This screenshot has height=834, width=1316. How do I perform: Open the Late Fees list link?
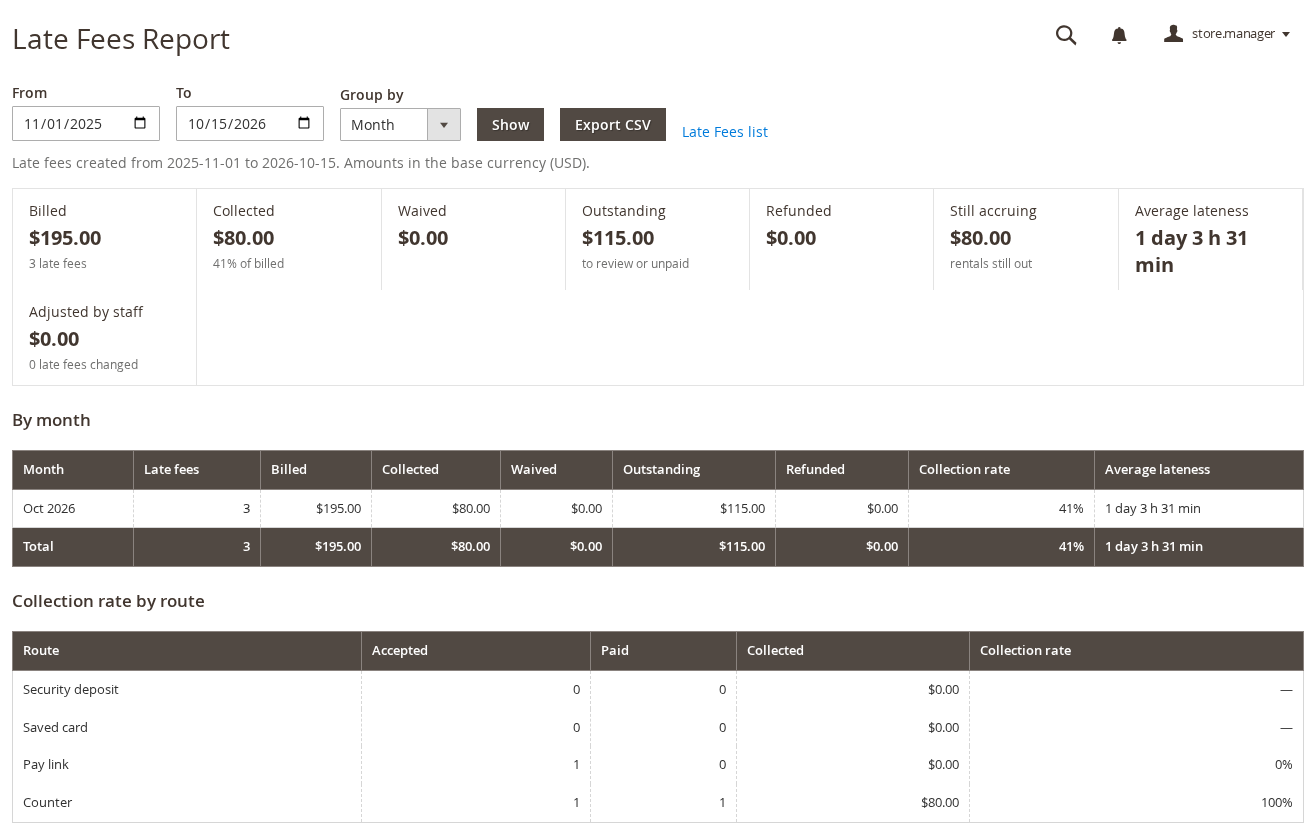click(x=725, y=132)
